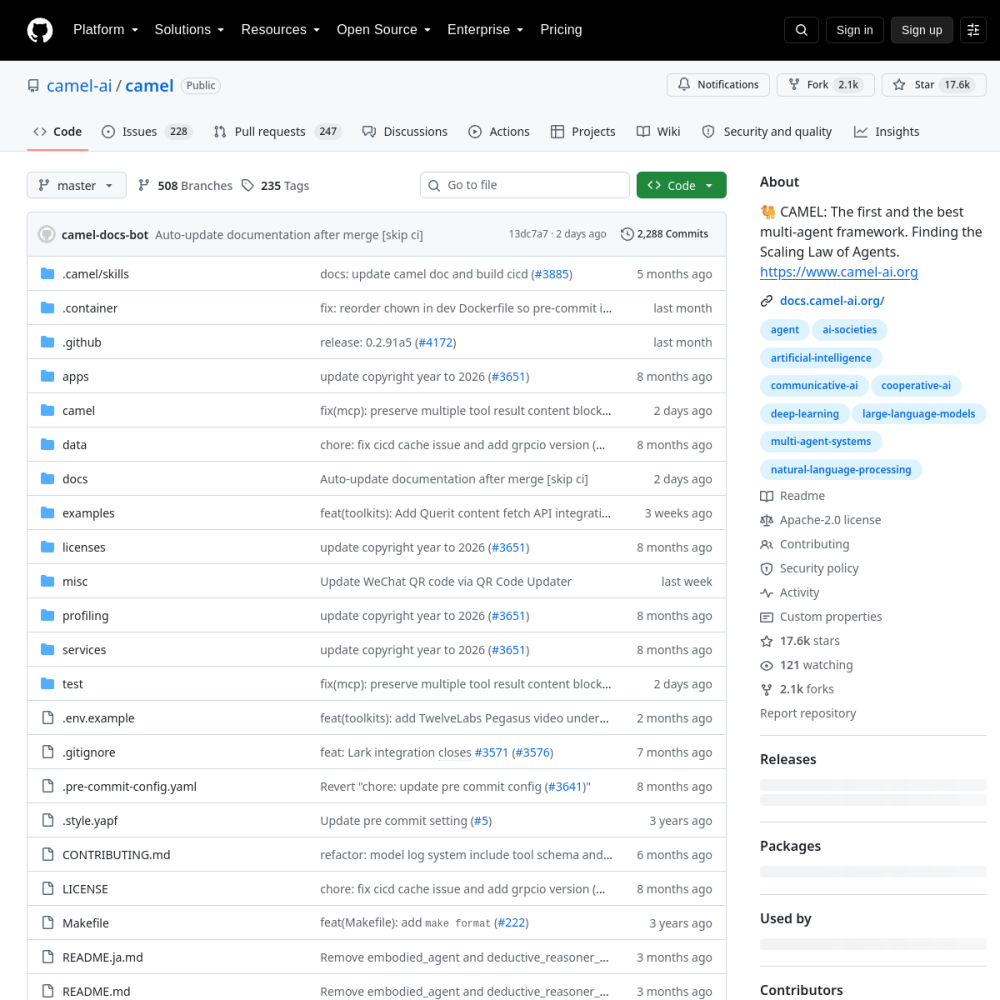
Task: Click the note icon for Custom properties
Action: pyautogui.click(x=767, y=617)
